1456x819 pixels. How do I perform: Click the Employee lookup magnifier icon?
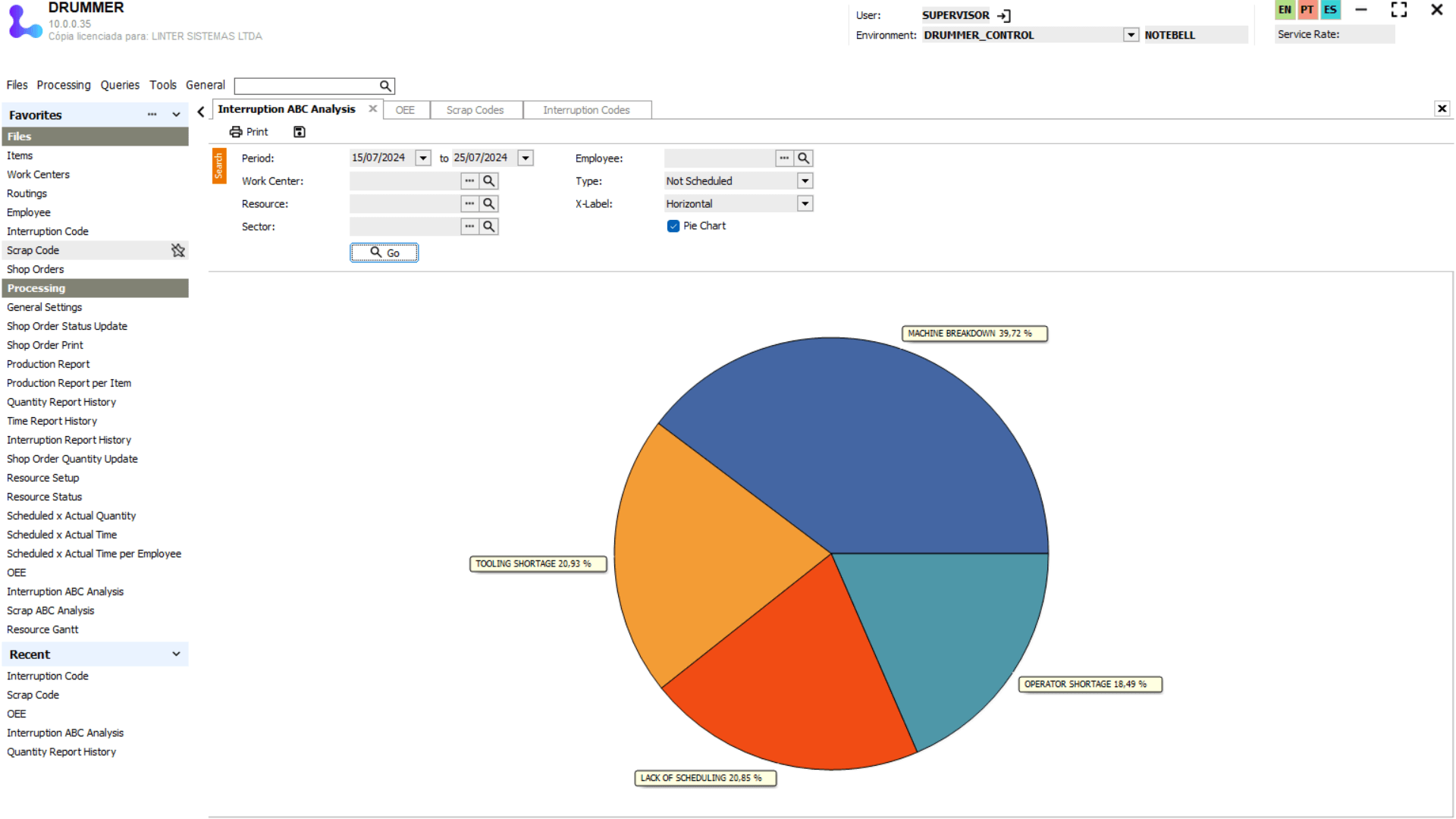[x=804, y=158]
